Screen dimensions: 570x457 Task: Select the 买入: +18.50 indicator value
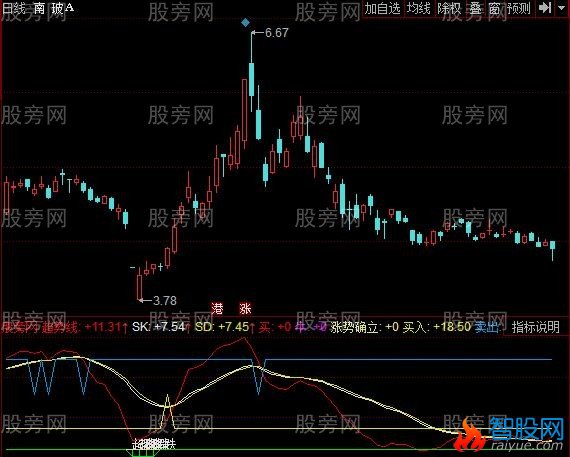click(x=437, y=327)
